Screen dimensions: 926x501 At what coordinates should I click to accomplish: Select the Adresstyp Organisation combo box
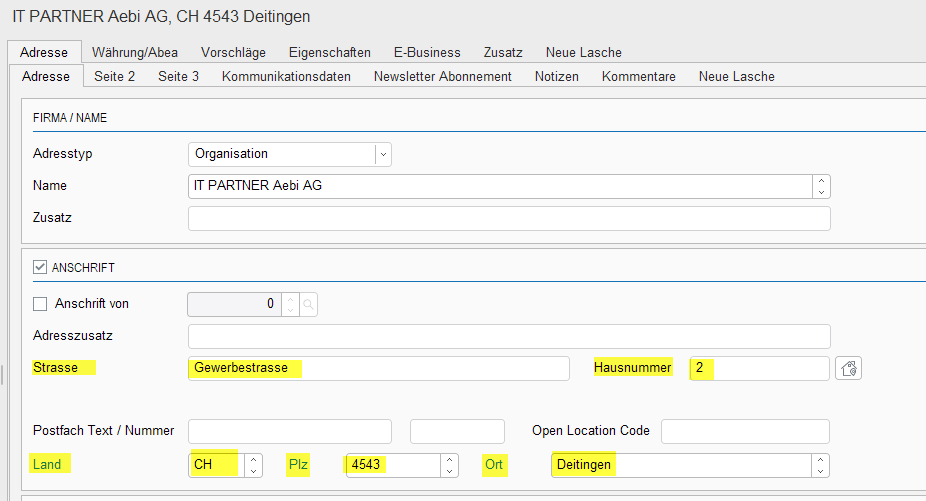tap(289, 154)
